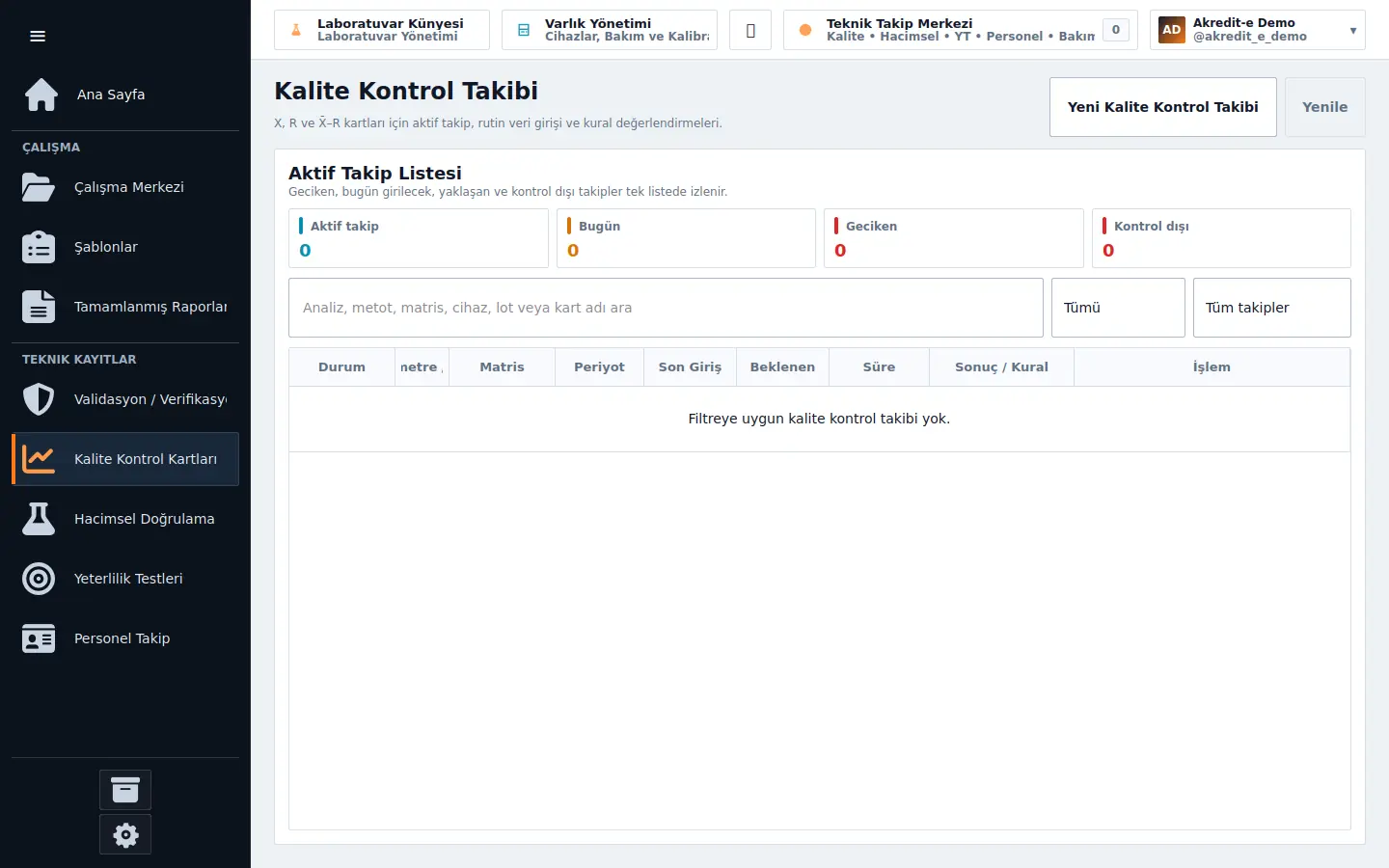This screenshot has width=1389, height=868.
Task: Click the Yeterlilik Testleri target icon
Action: click(39, 579)
